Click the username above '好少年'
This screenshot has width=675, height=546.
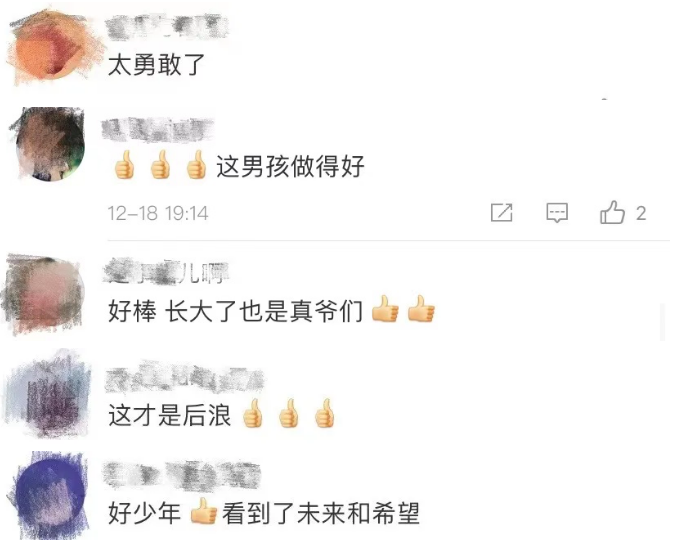(x=182, y=475)
